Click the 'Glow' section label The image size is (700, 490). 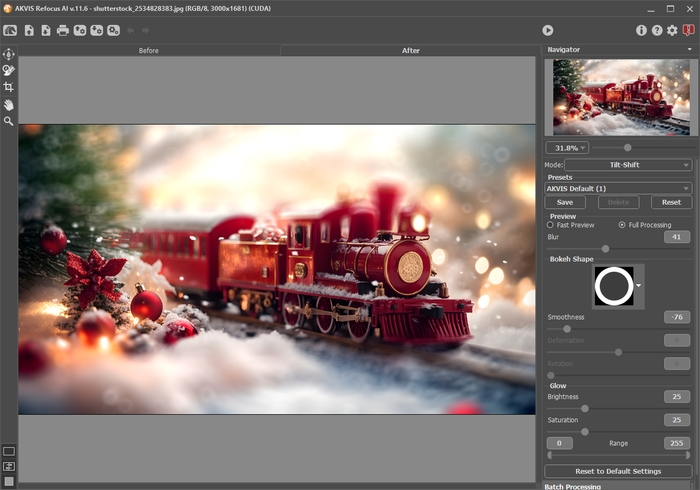coord(558,386)
